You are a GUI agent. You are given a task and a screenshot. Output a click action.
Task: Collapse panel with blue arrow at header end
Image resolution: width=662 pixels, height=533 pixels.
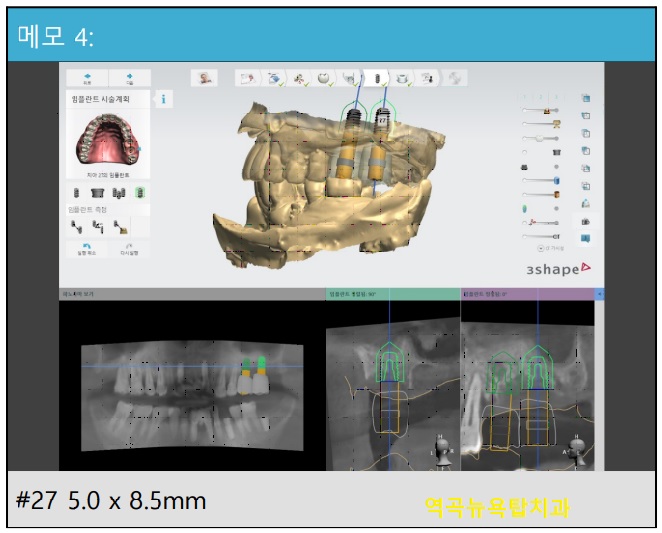tap(600, 294)
